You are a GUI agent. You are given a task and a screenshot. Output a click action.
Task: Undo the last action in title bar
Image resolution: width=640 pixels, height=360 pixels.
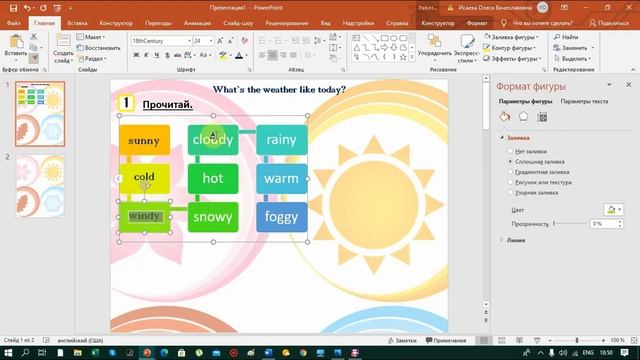pos(27,8)
